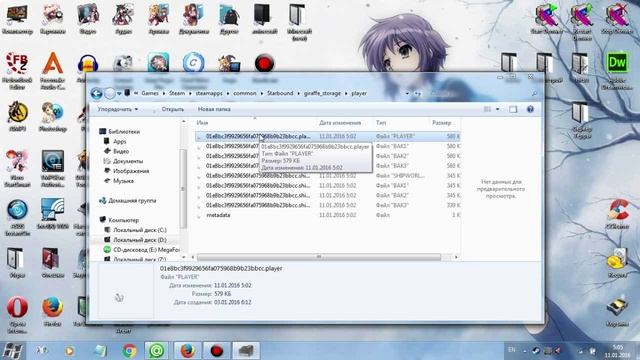Open the Firefox desktop shortcut

click(53, 312)
